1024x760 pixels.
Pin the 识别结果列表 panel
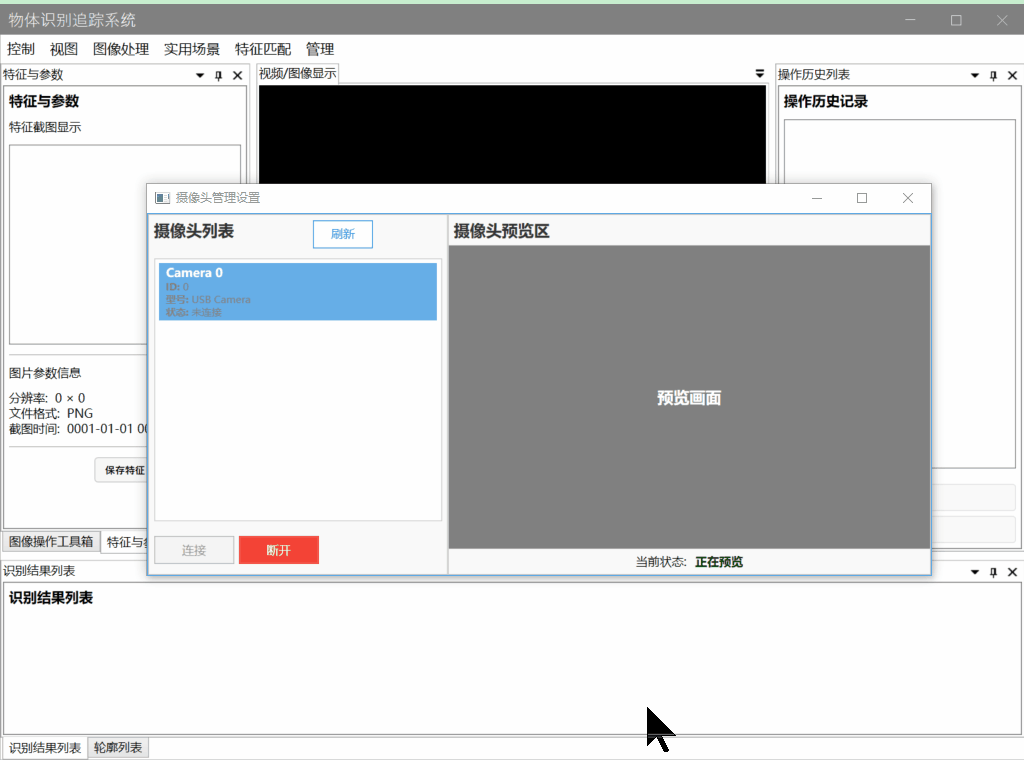point(993,572)
